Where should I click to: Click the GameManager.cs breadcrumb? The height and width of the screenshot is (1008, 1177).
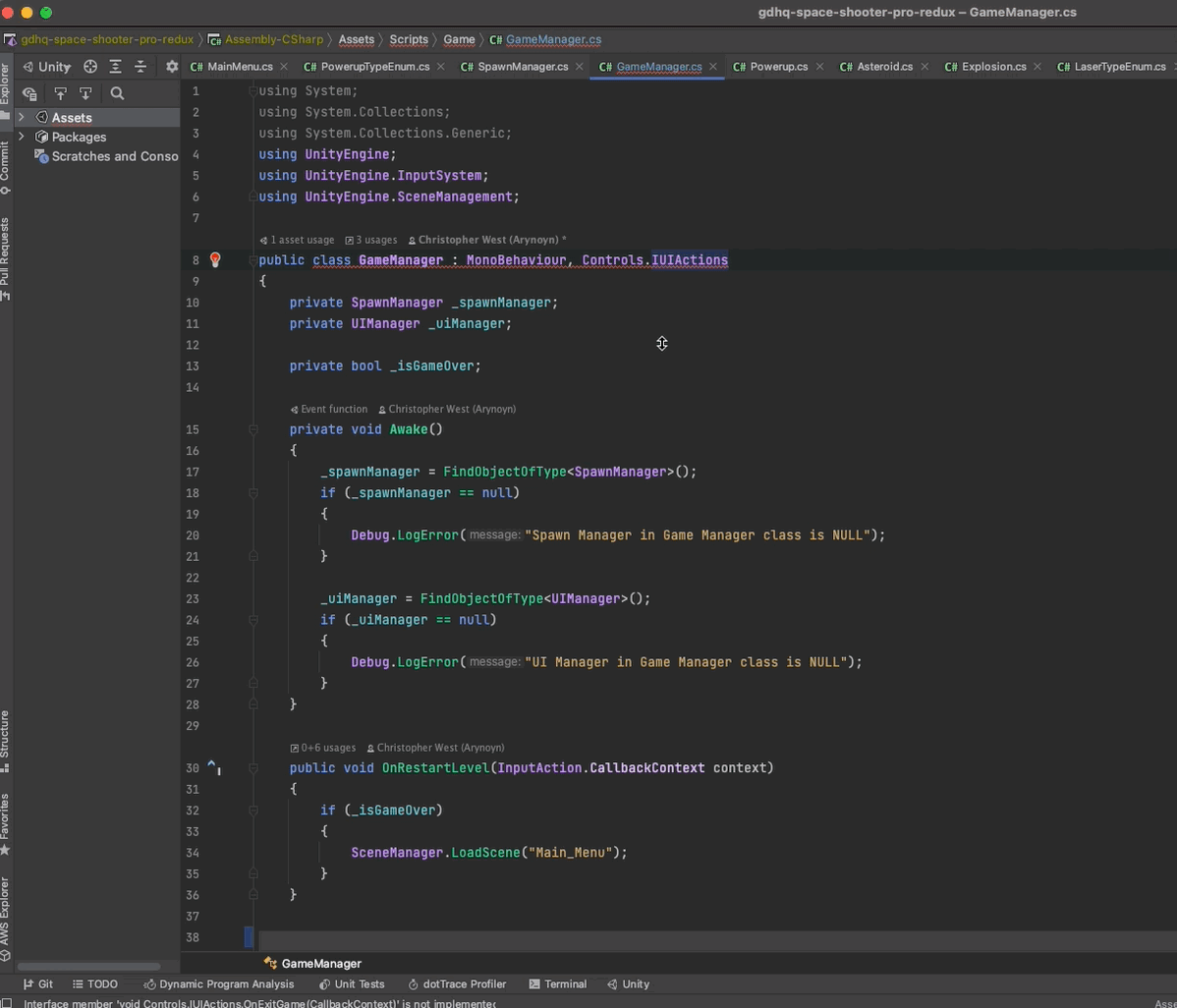[x=545, y=39]
